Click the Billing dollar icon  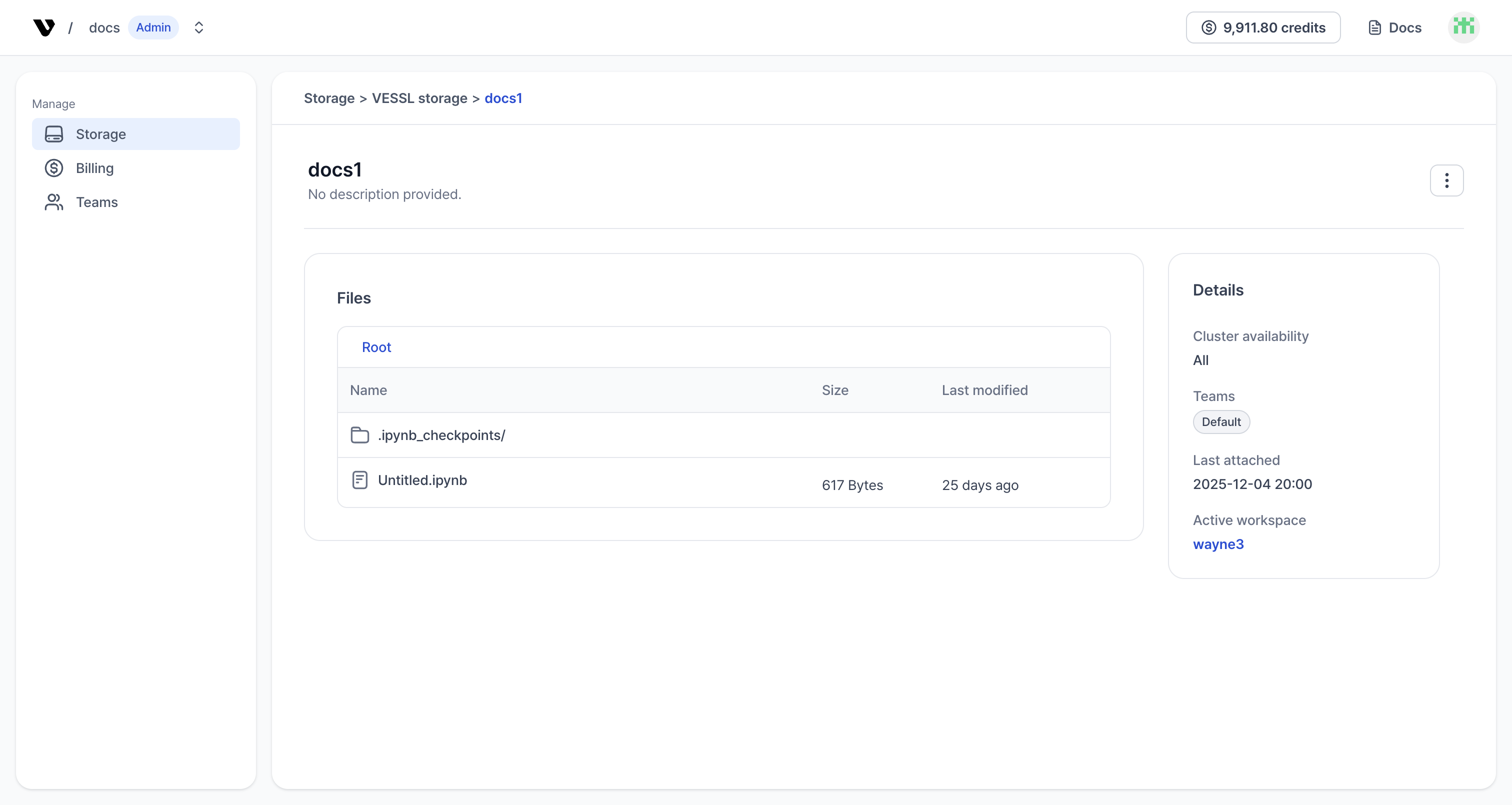pos(54,168)
